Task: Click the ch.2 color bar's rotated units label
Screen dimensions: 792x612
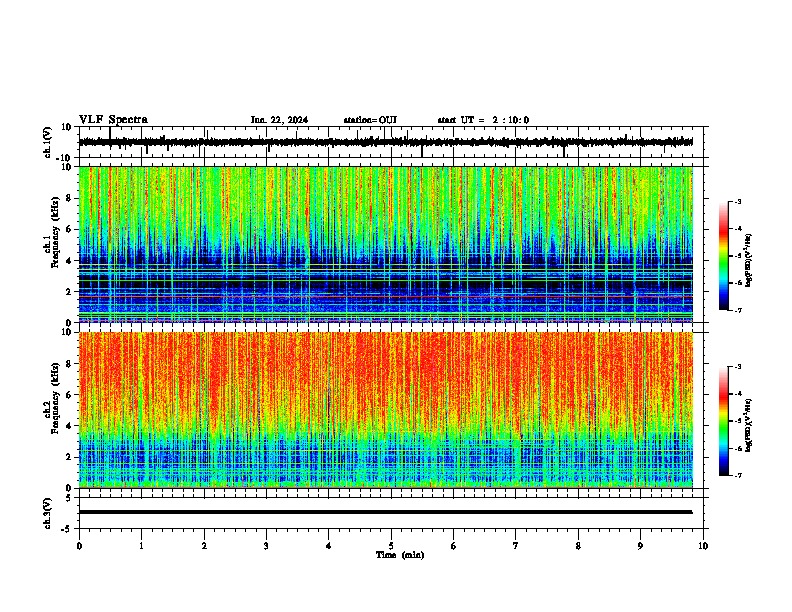Action: pyautogui.click(x=749, y=425)
